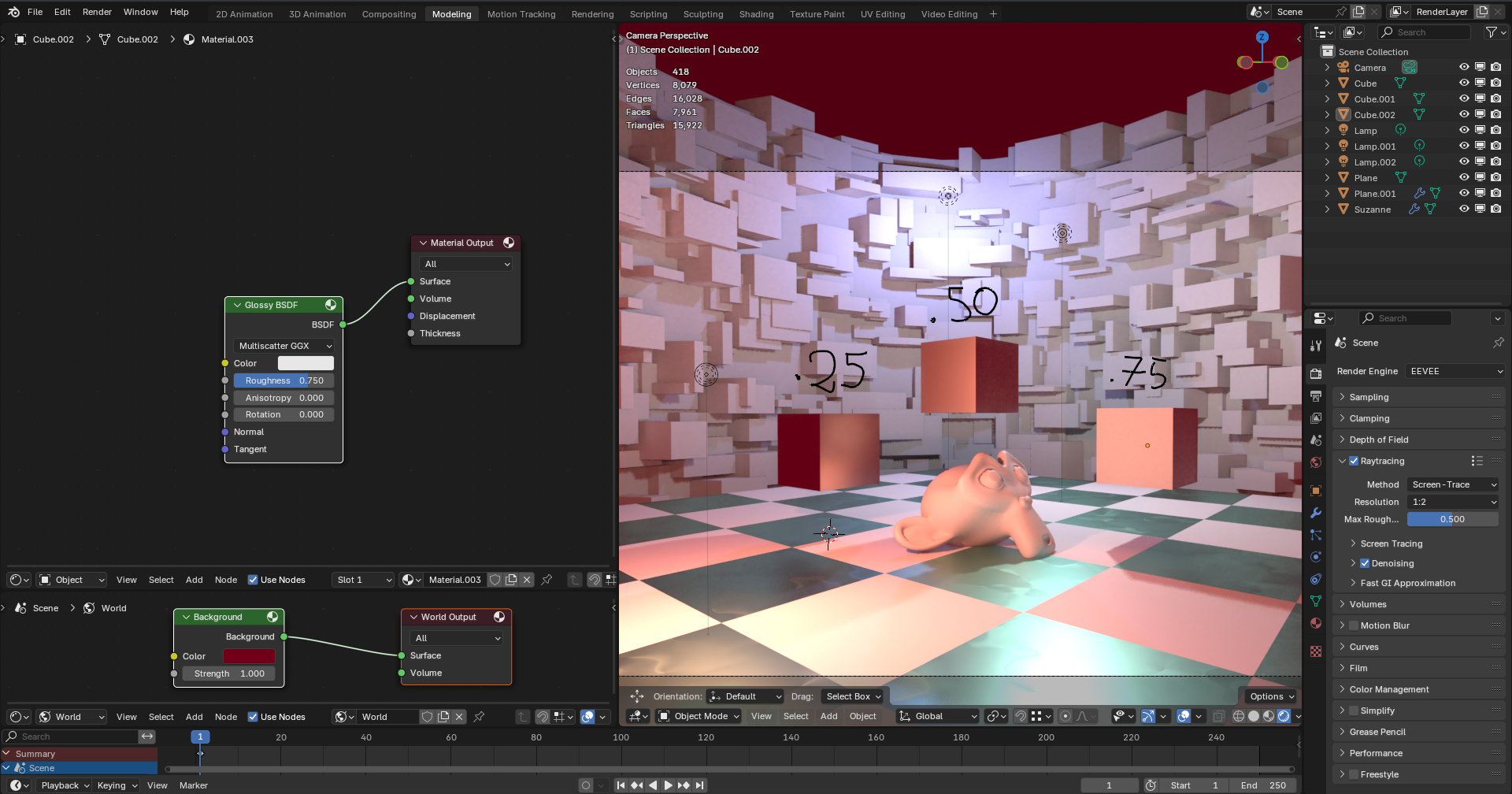
Task: Switch viewport to wireframe shading
Action: [1239, 716]
